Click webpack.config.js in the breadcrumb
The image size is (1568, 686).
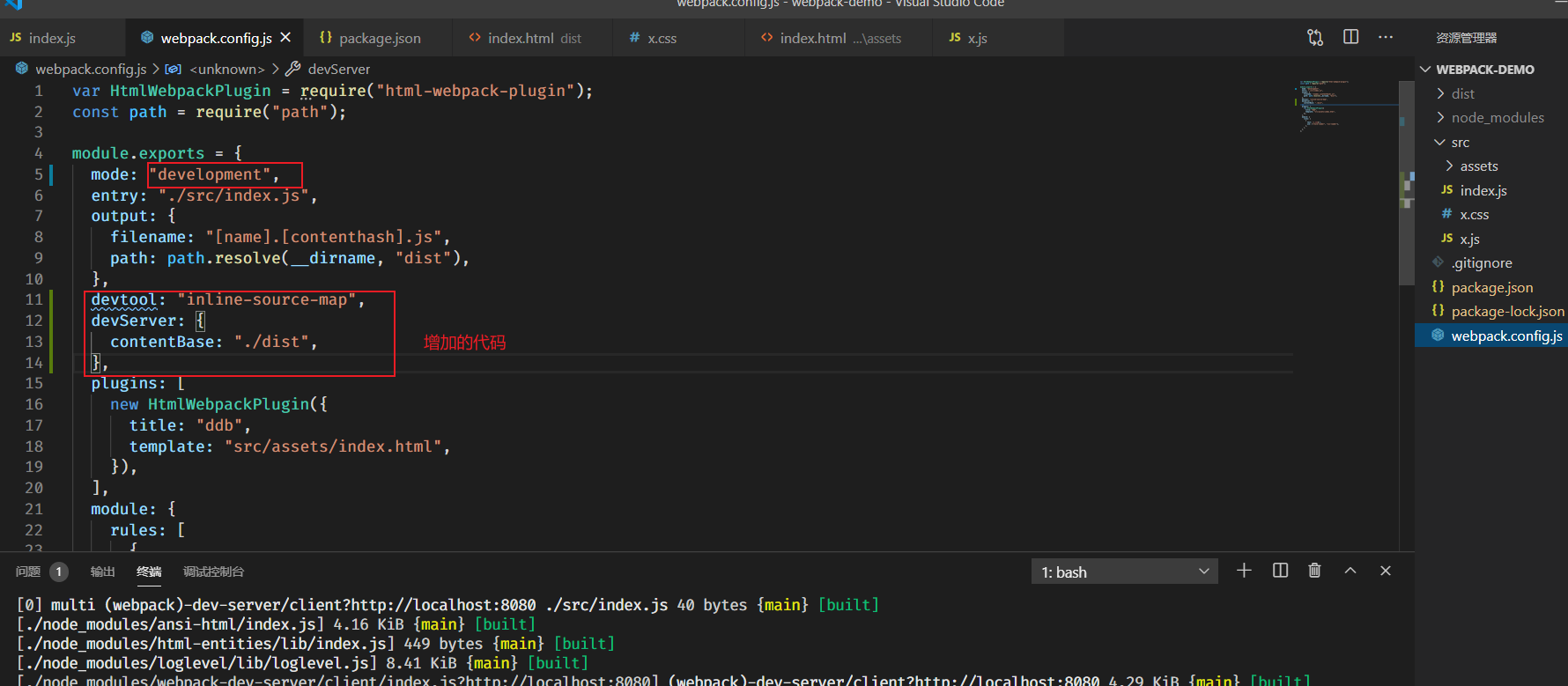click(91, 69)
